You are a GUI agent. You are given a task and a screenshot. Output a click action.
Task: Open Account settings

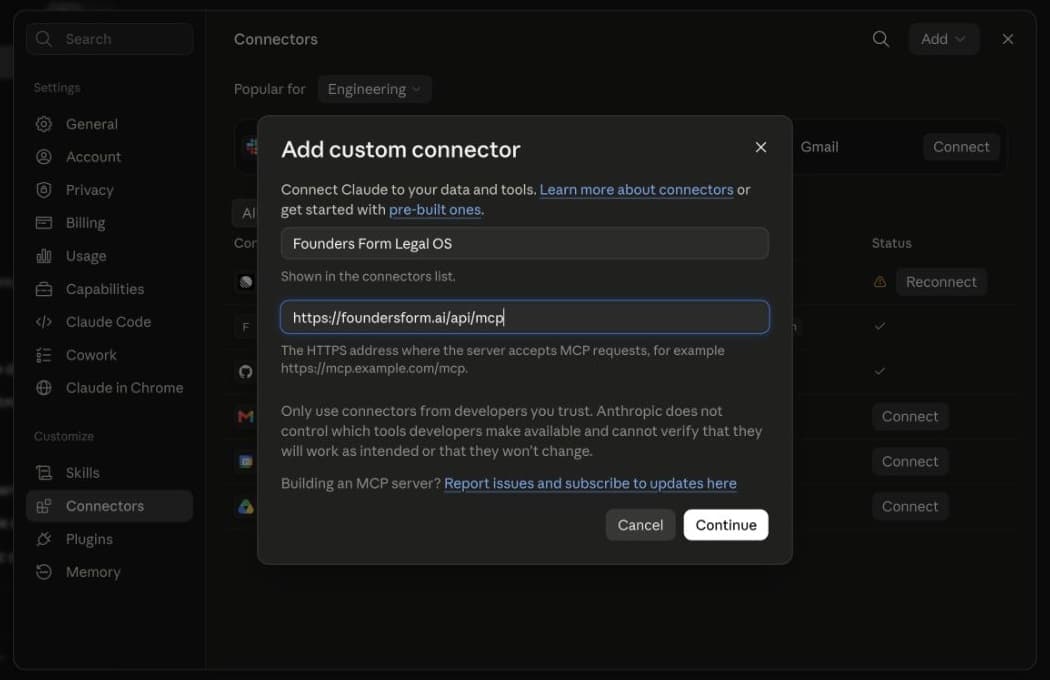pos(110,157)
